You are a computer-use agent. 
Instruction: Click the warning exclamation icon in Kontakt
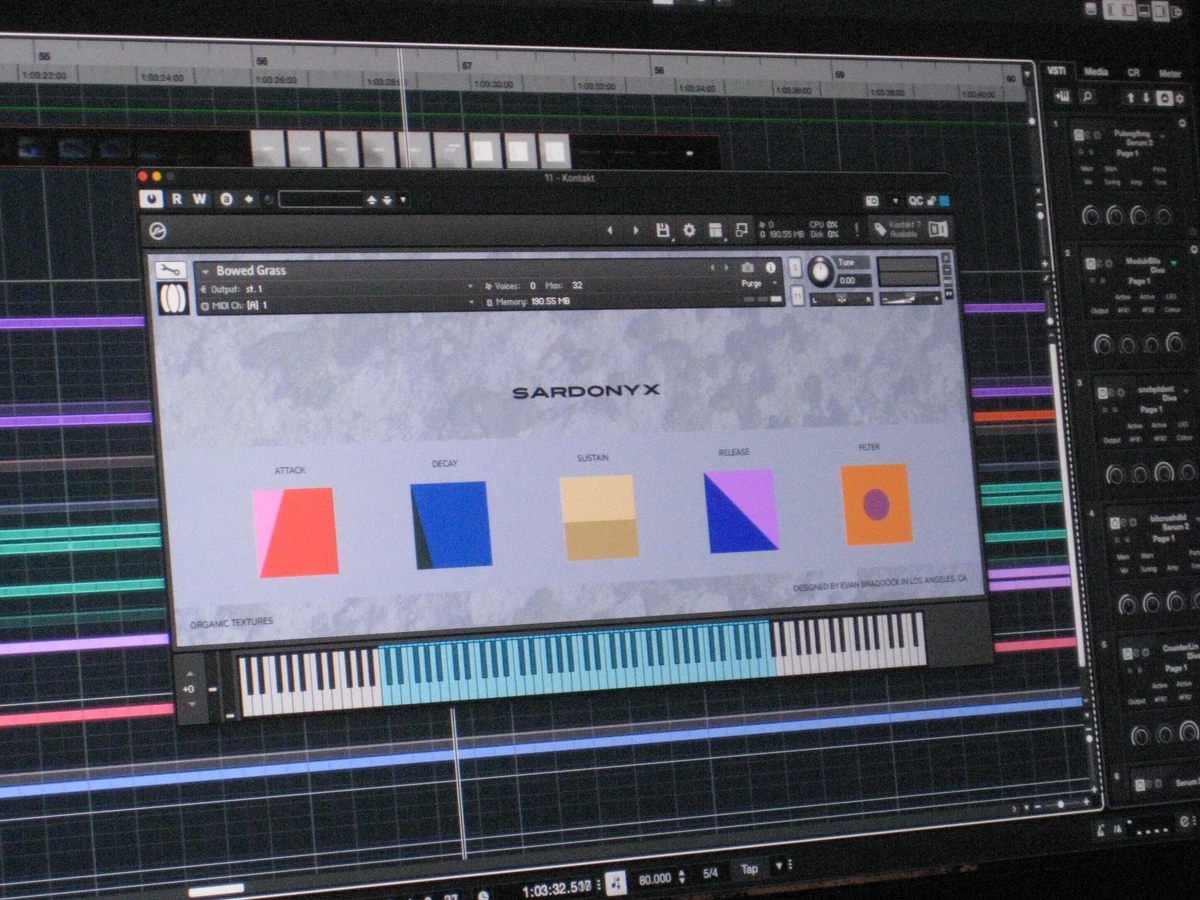click(x=856, y=229)
